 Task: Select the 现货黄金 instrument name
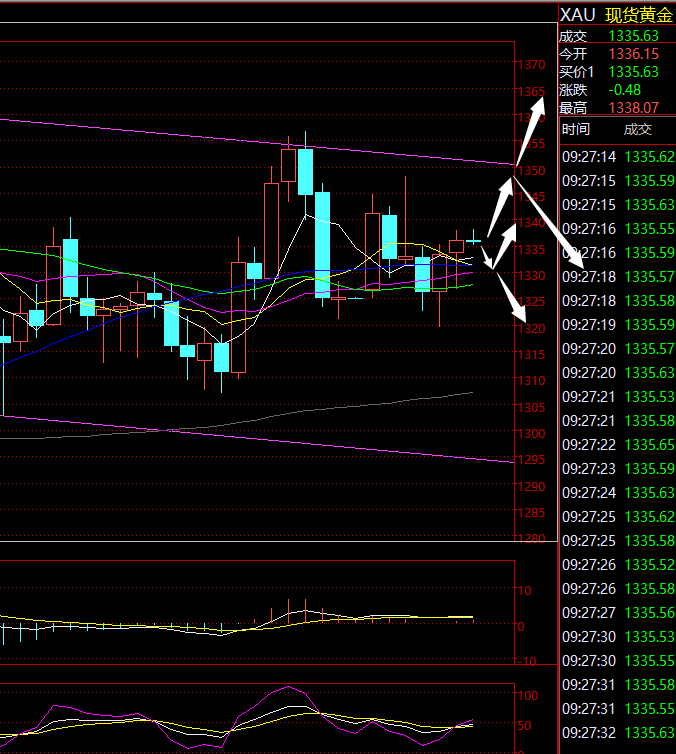click(640, 14)
